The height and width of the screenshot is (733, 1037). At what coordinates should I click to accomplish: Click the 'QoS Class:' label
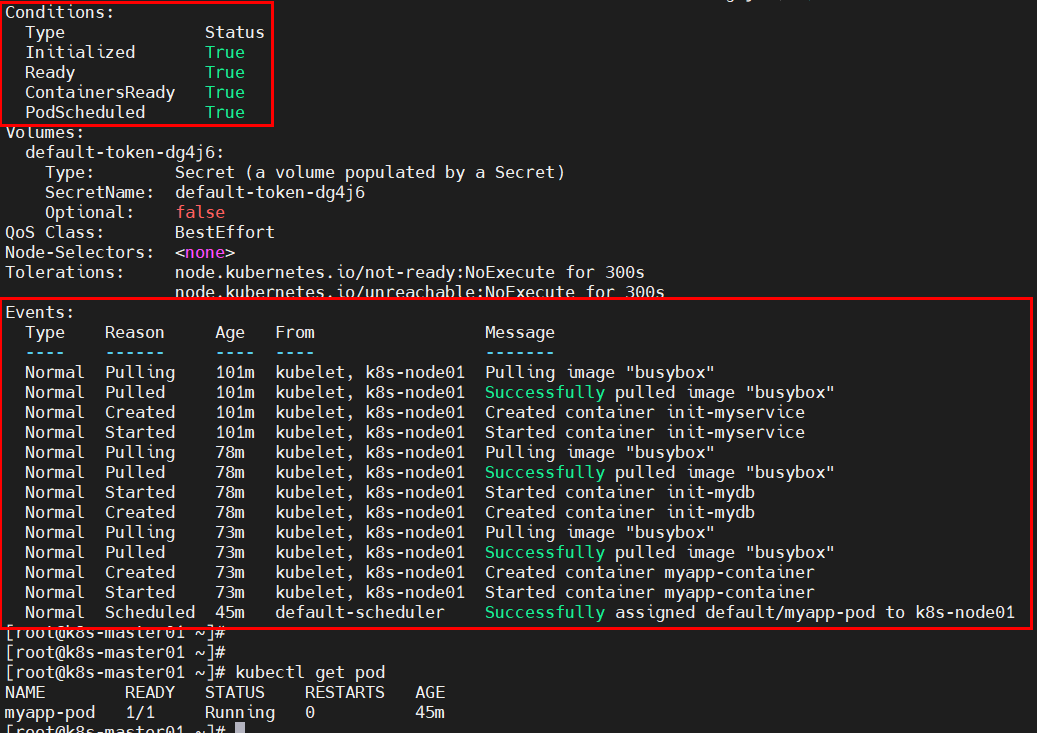pos(54,233)
